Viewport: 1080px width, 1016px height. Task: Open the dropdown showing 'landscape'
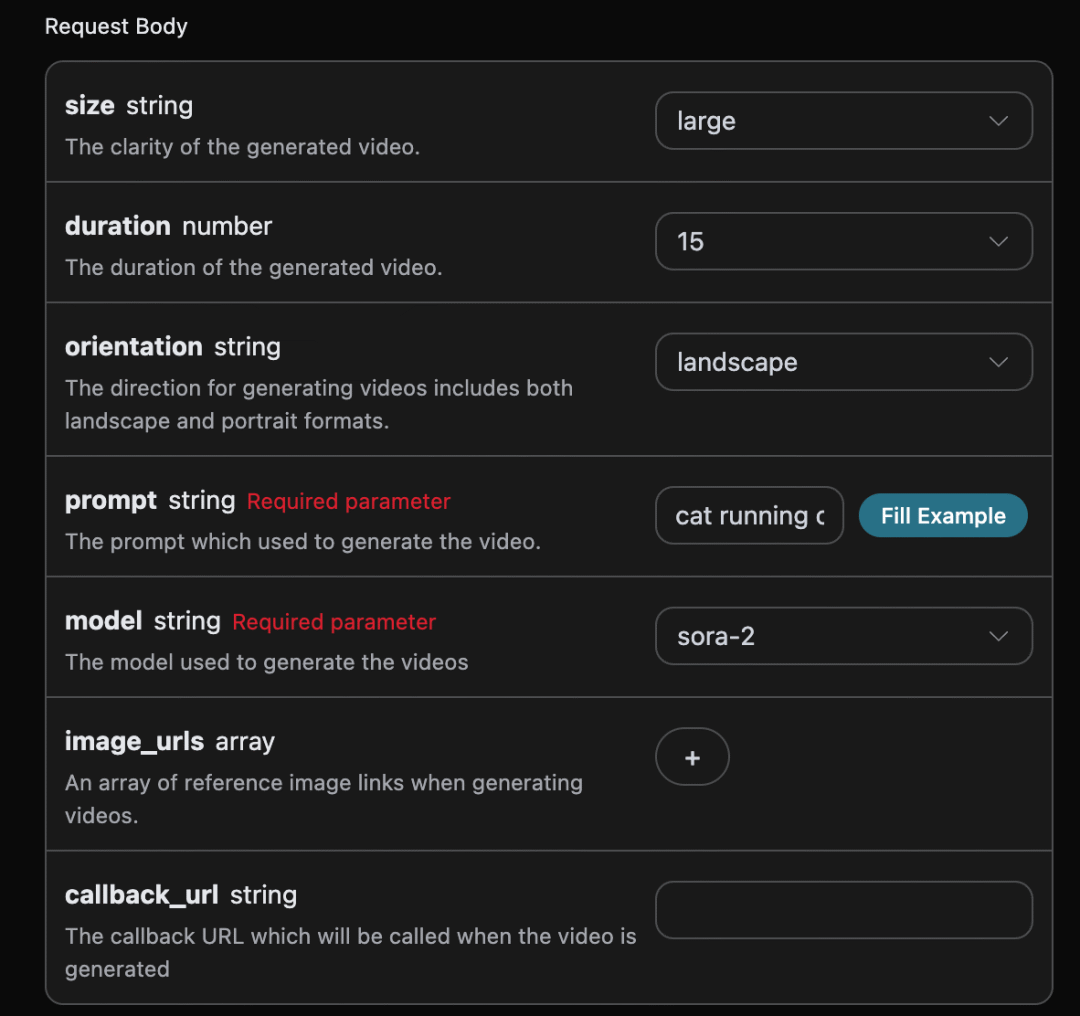click(x=820, y=362)
